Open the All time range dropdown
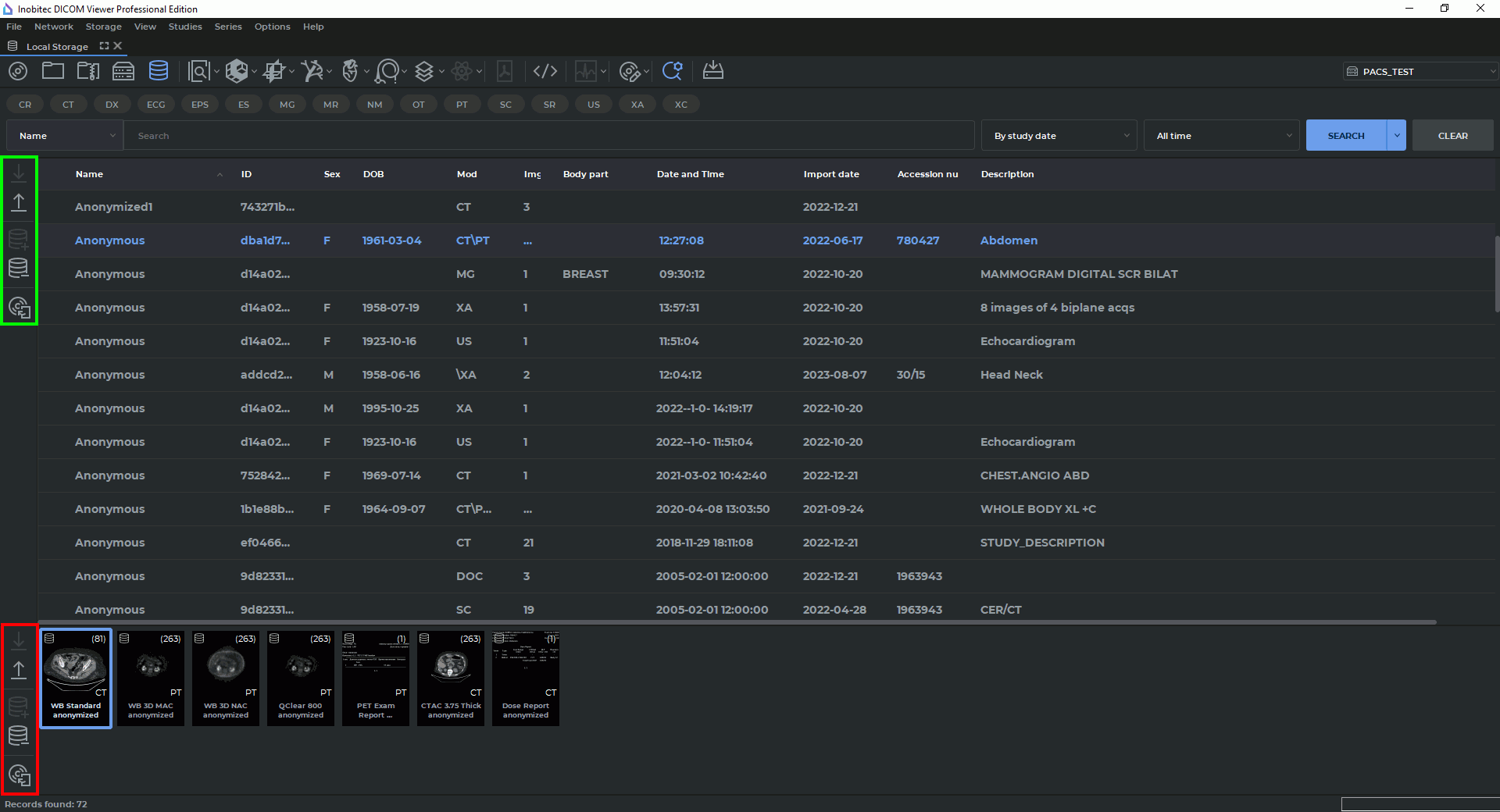 tap(1222, 136)
